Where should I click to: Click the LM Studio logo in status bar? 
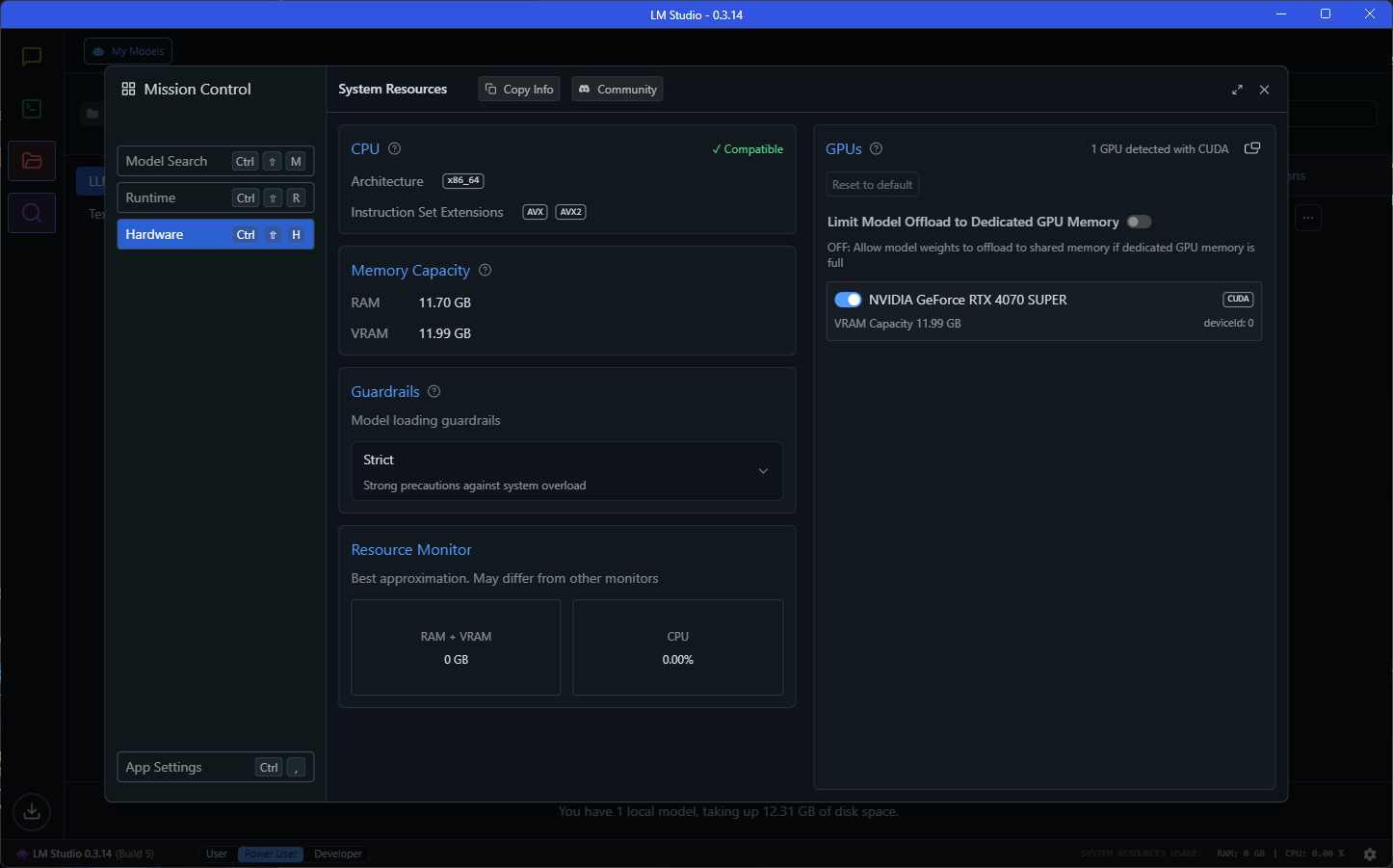(x=21, y=854)
